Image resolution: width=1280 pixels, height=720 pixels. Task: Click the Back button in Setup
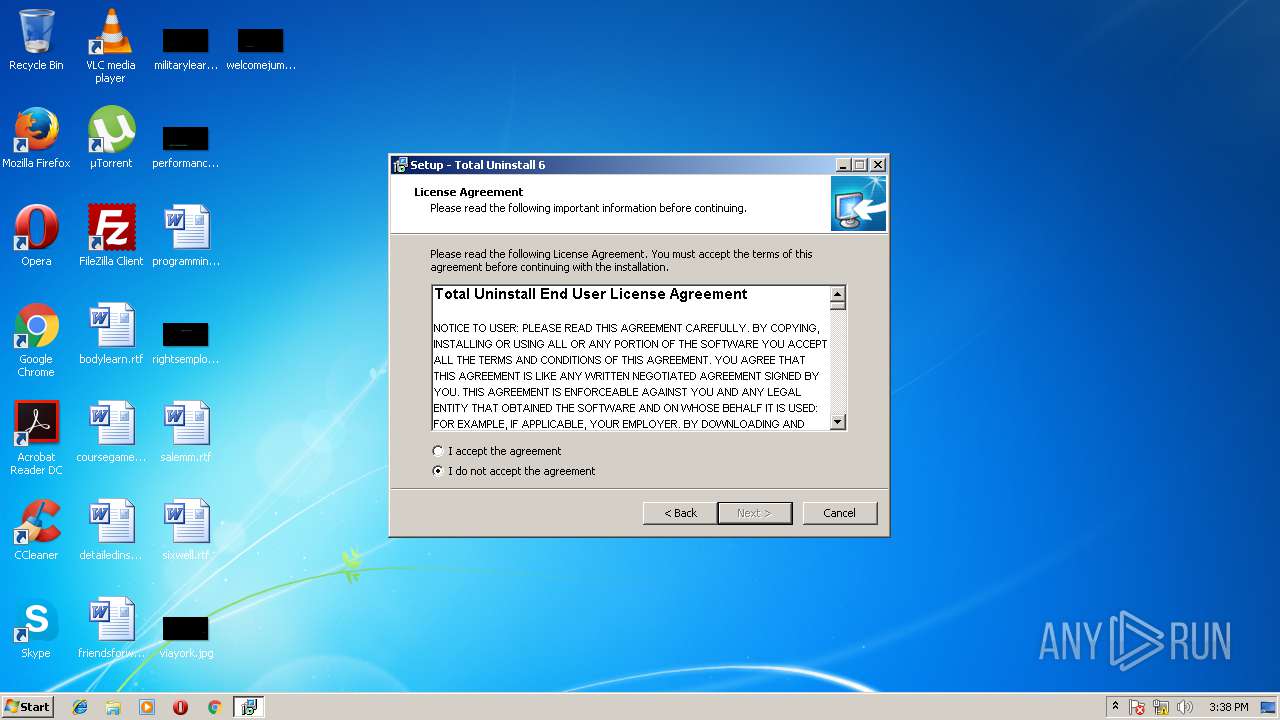tap(680, 513)
